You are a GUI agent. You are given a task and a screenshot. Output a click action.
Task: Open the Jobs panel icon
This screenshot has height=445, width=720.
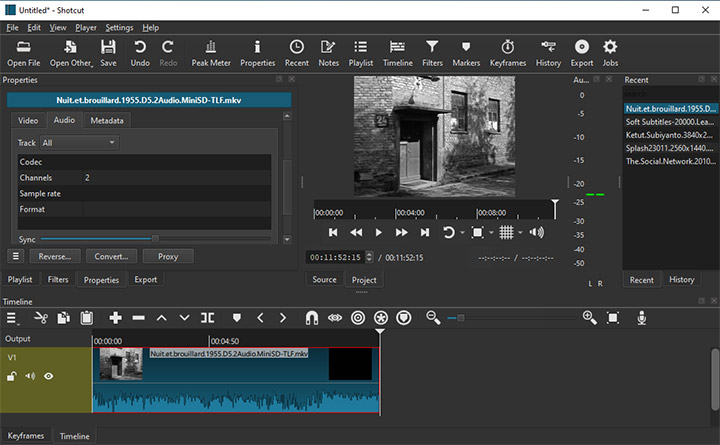pos(610,52)
